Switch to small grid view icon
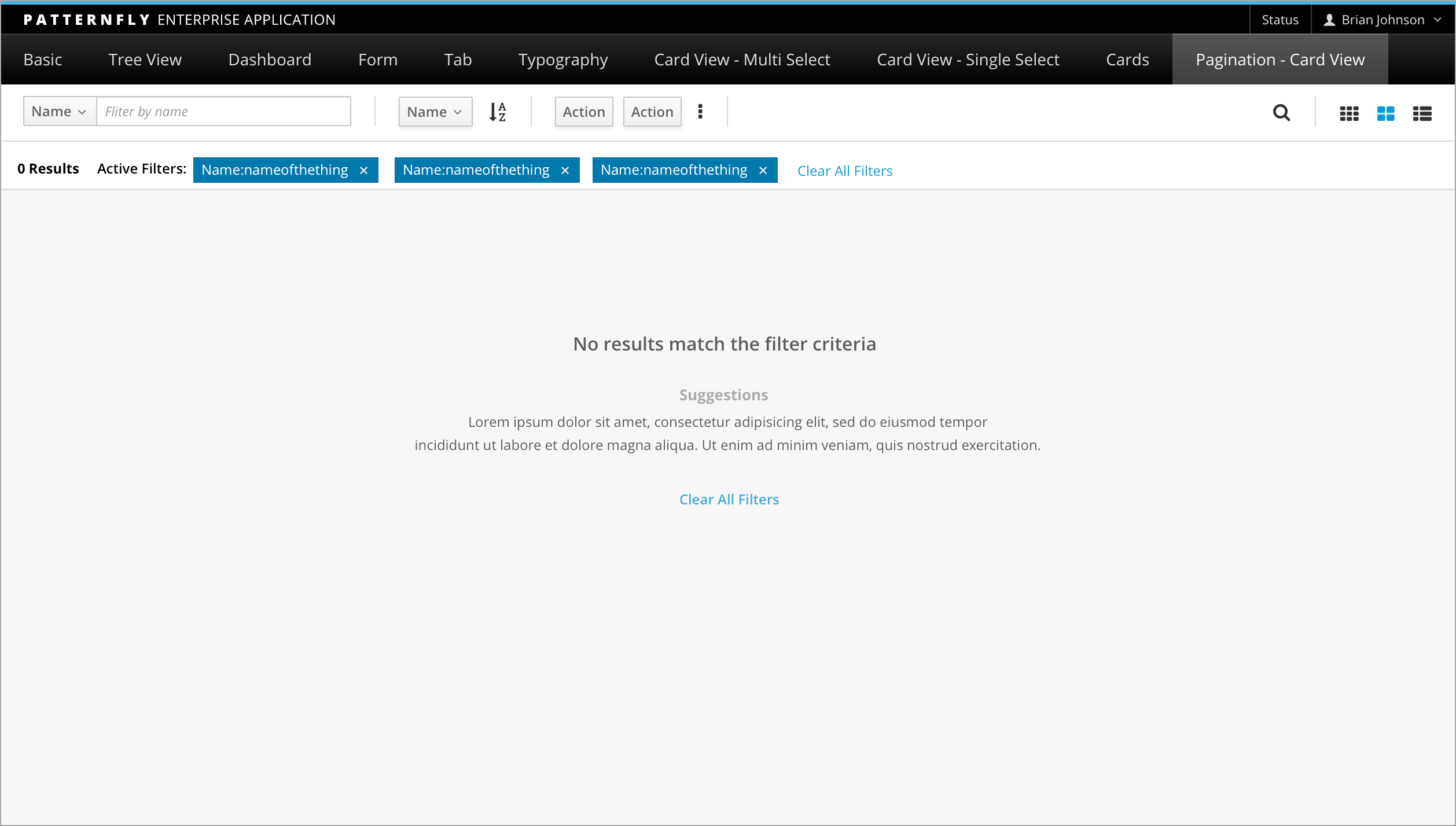 (1349, 113)
